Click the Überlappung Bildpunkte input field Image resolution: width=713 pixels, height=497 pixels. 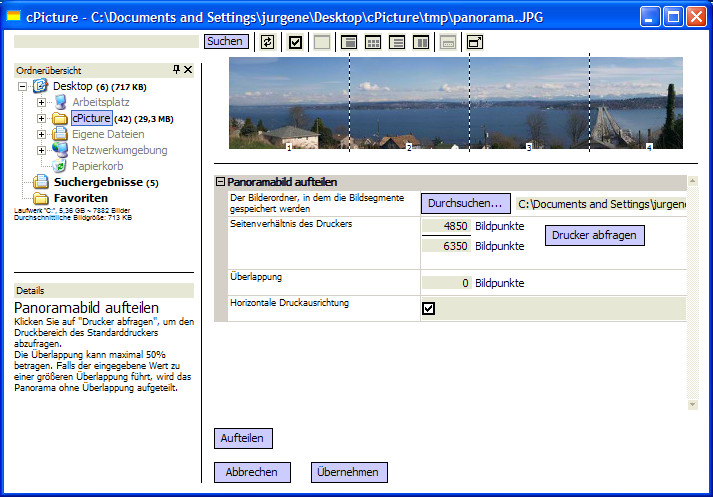446,283
